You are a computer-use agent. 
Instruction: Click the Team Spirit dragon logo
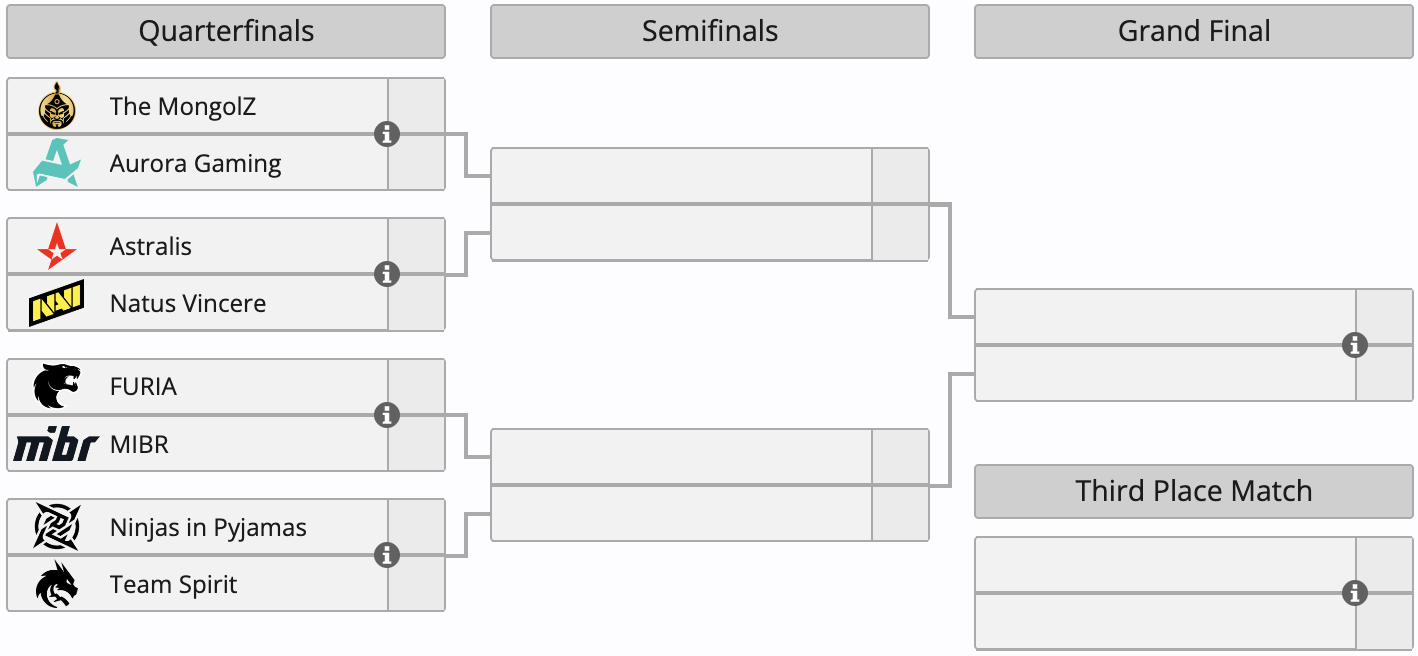click(x=57, y=585)
